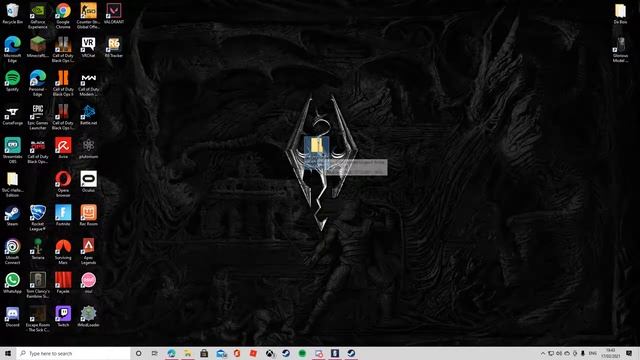640x360 pixels.
Task: Select the Discord desktop shortcut
Action: point(12,317)
